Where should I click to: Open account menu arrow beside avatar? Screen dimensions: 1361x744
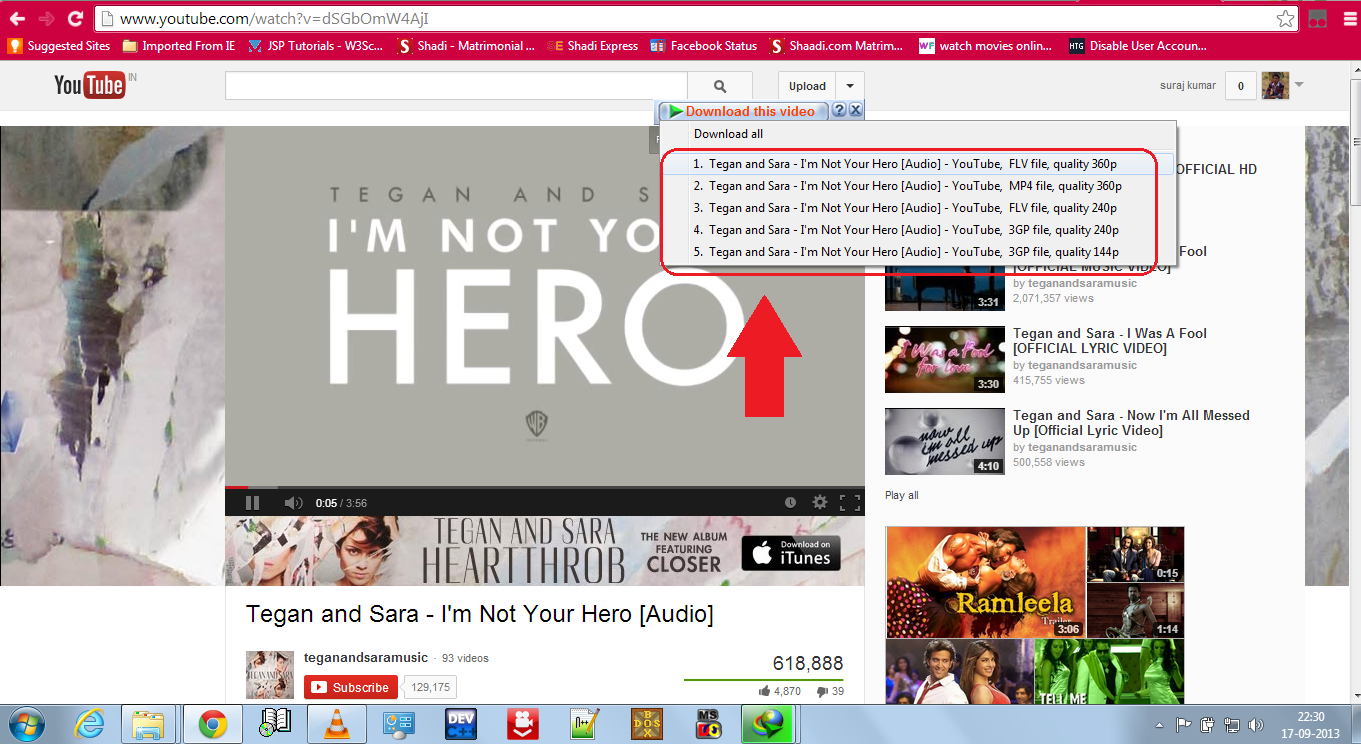(1299, 85)
